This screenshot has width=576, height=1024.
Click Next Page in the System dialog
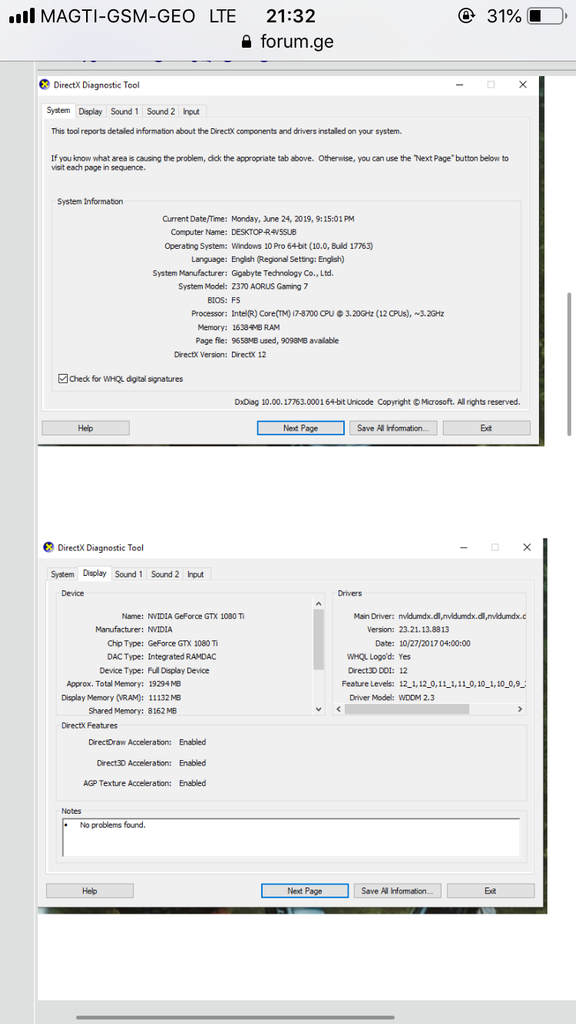tap(300, 428)
